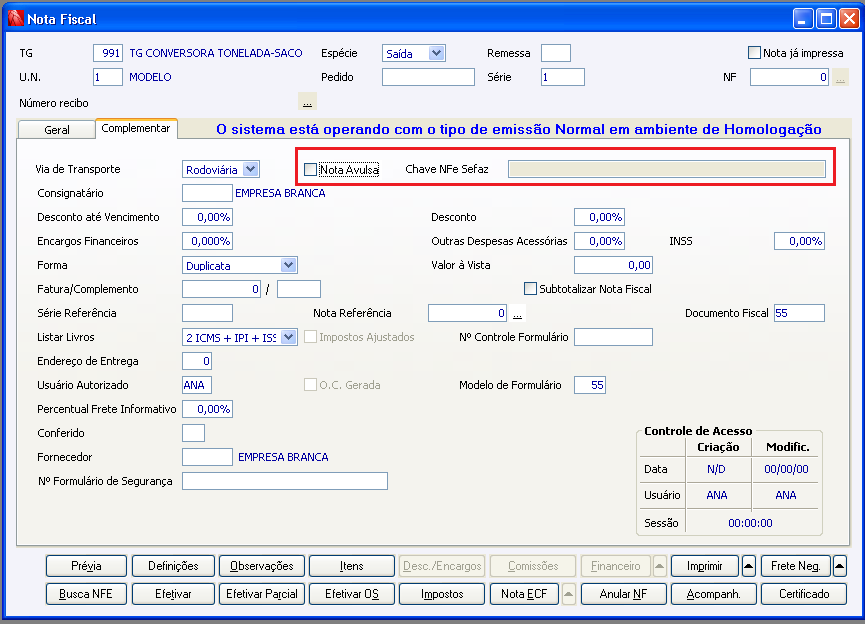
Task: Click the Nº Formulário de Segurança field
Action: 285,481
